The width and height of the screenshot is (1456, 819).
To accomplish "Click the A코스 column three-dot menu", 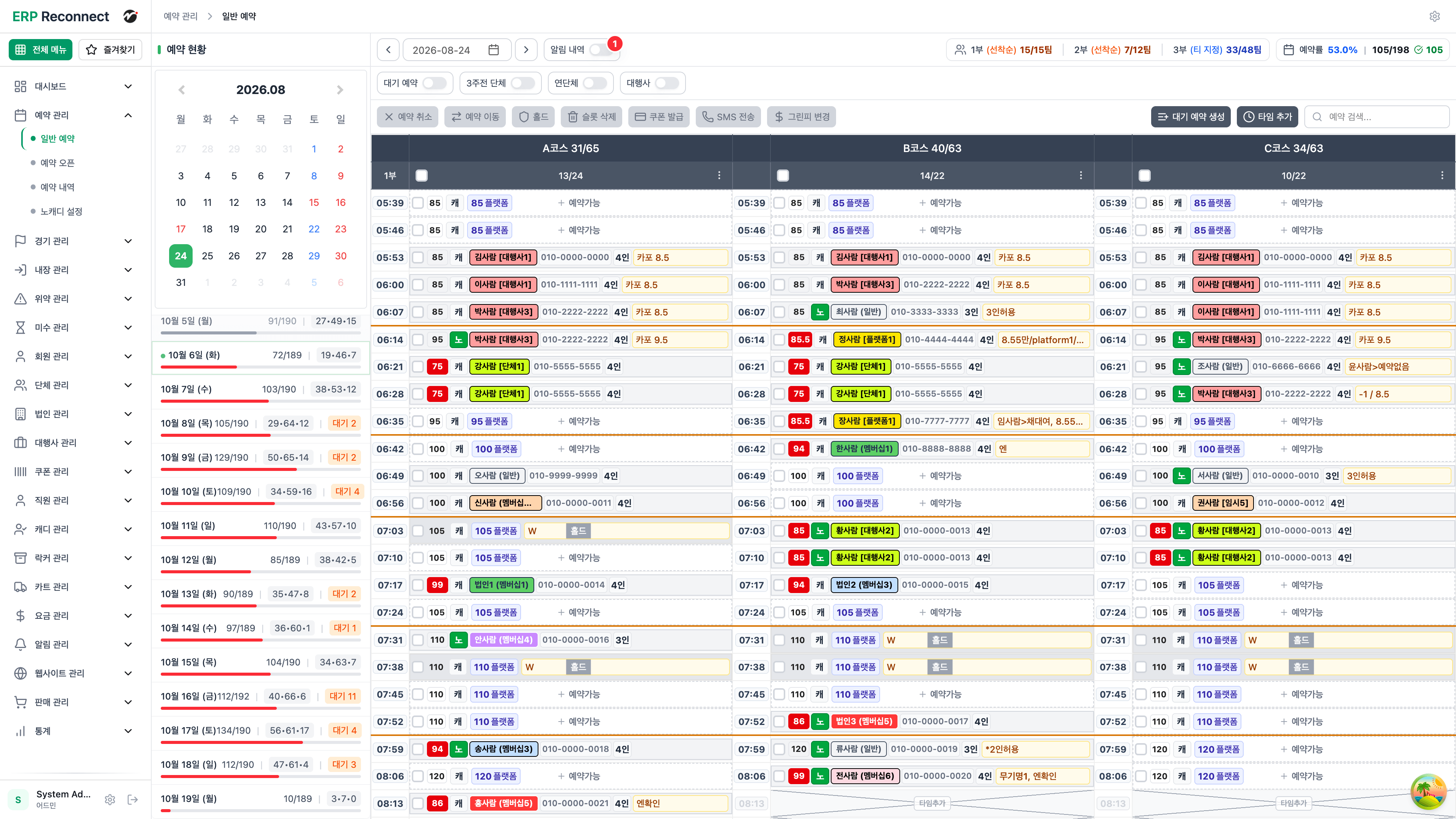I will pos(719,175).
